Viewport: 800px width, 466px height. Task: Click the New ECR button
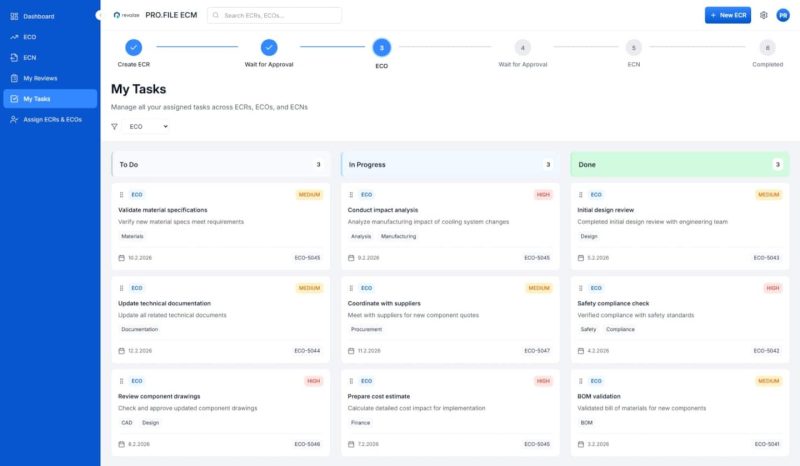[x=728, y=15]
